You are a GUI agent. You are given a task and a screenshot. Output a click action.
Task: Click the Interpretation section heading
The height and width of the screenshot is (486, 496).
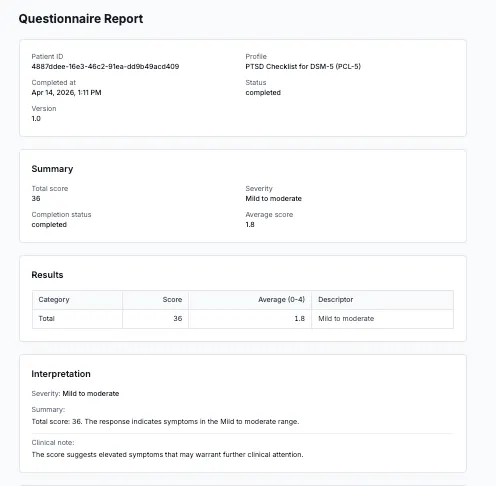(61, 374)
